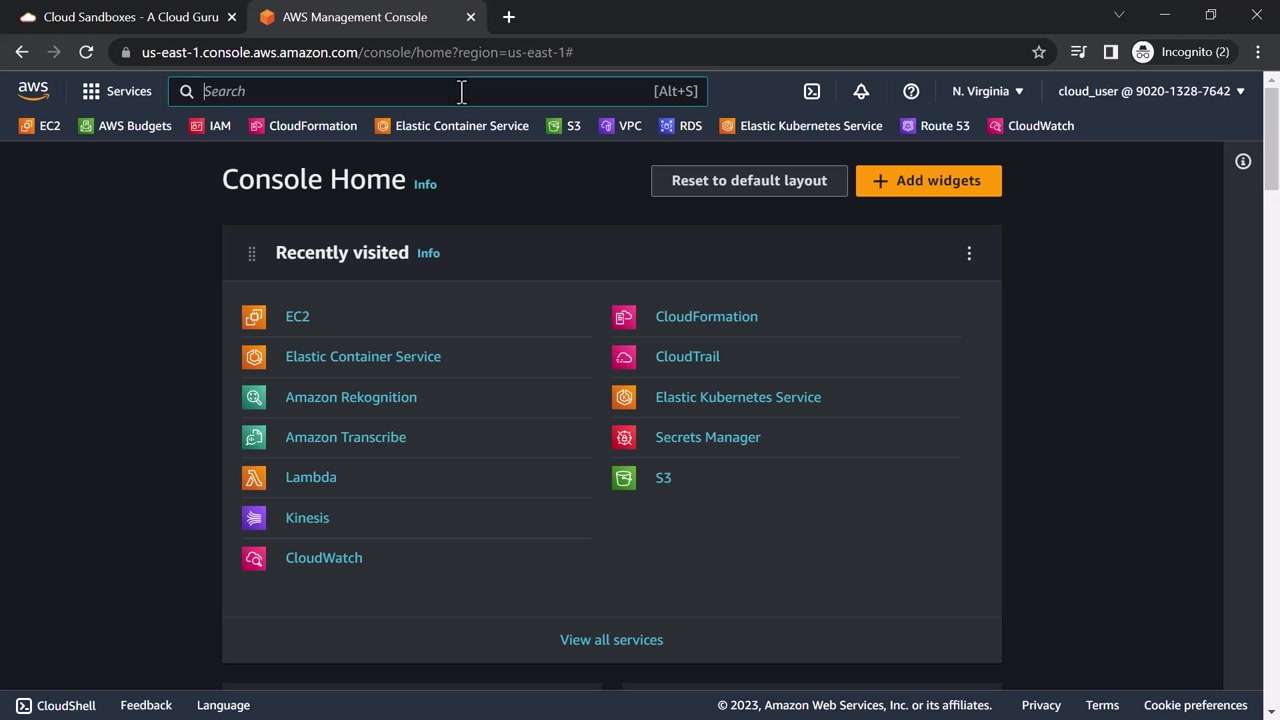Click the Add widgets button
The width and height of the screenshot is (1280, 720).
(x=929, y=181)
